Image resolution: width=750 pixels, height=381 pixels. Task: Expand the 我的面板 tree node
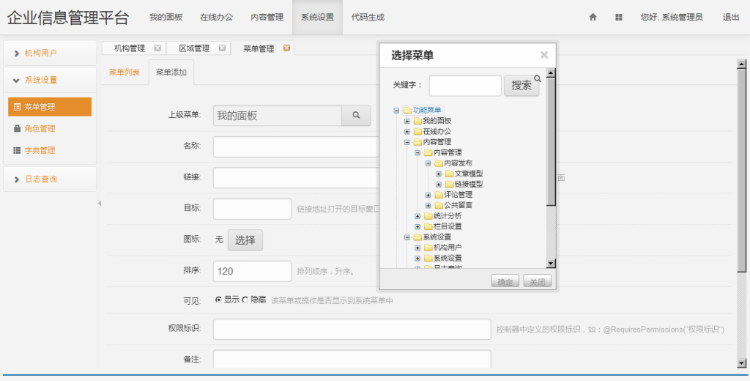(407, 121)
